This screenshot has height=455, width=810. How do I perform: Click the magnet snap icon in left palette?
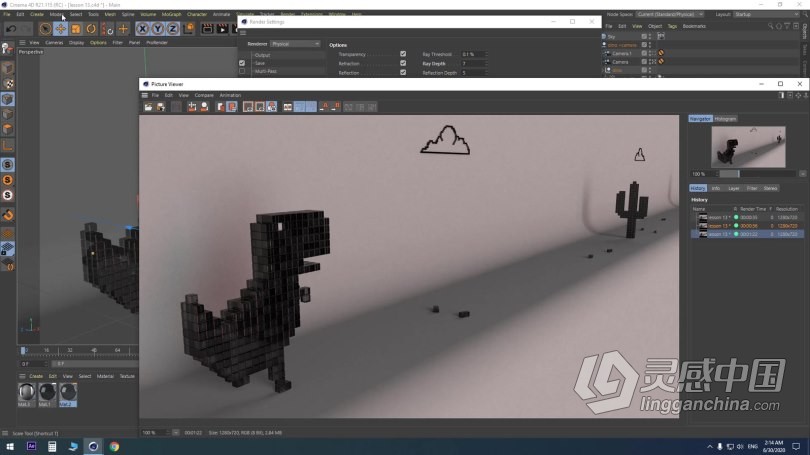(8, 215)
